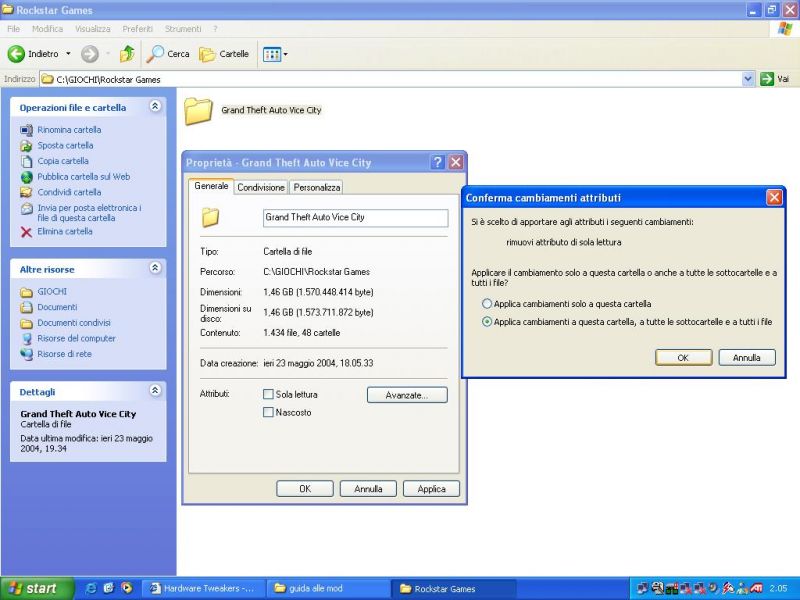Select apply changes to all sottocartelle and file
Image resolution: width=800 pixels, height=600 pixels.
(x=487, y=322)
